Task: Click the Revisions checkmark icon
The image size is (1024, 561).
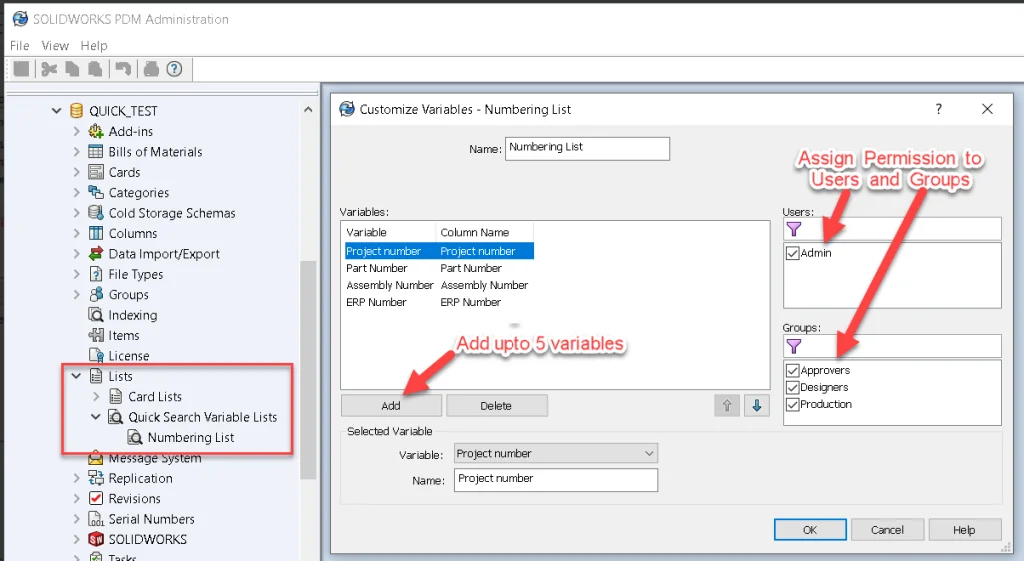Action: pyautogui.click(x=95, y=498)
